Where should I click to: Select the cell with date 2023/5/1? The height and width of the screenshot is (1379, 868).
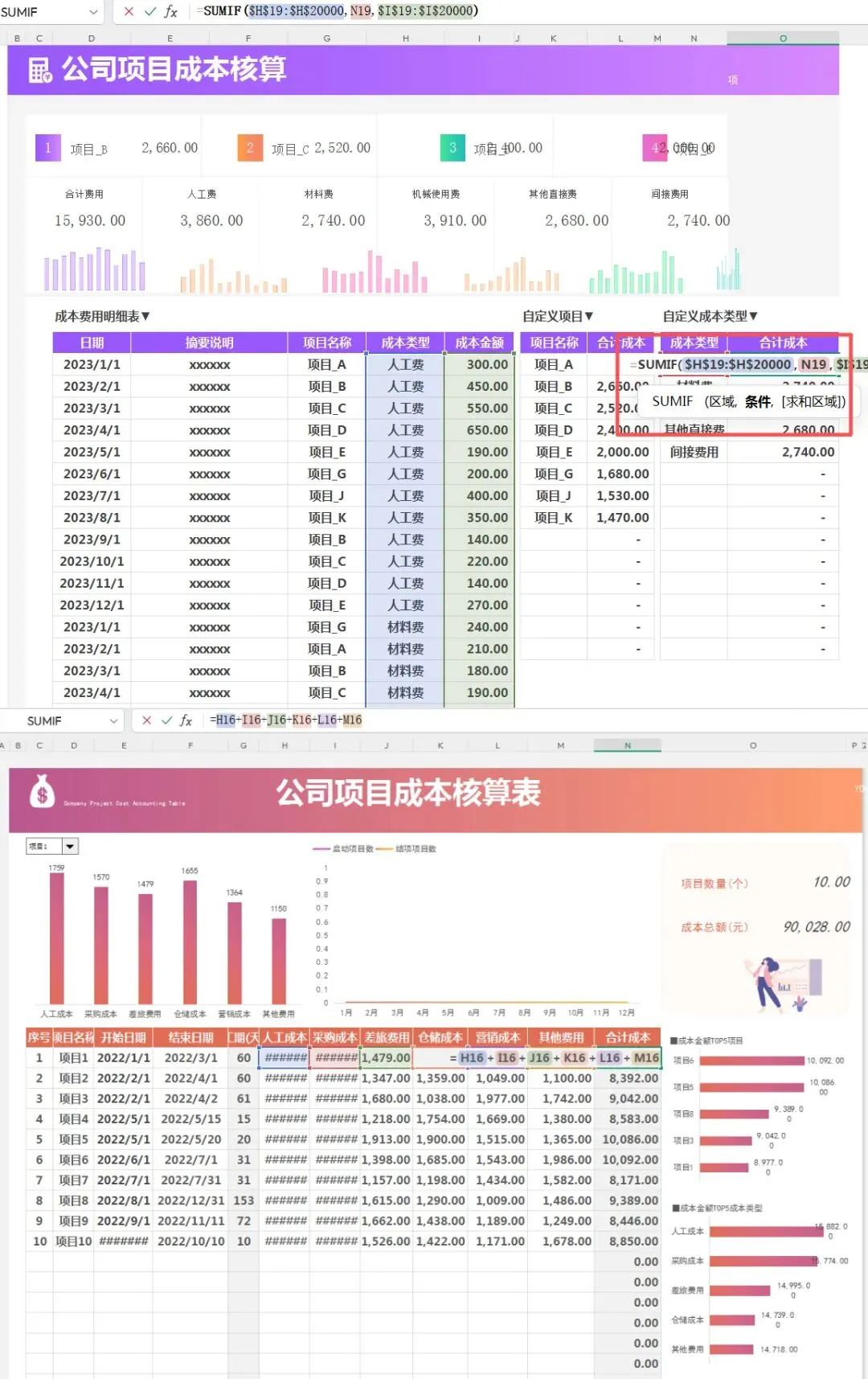pyautogui.click(x=92, y=452)
